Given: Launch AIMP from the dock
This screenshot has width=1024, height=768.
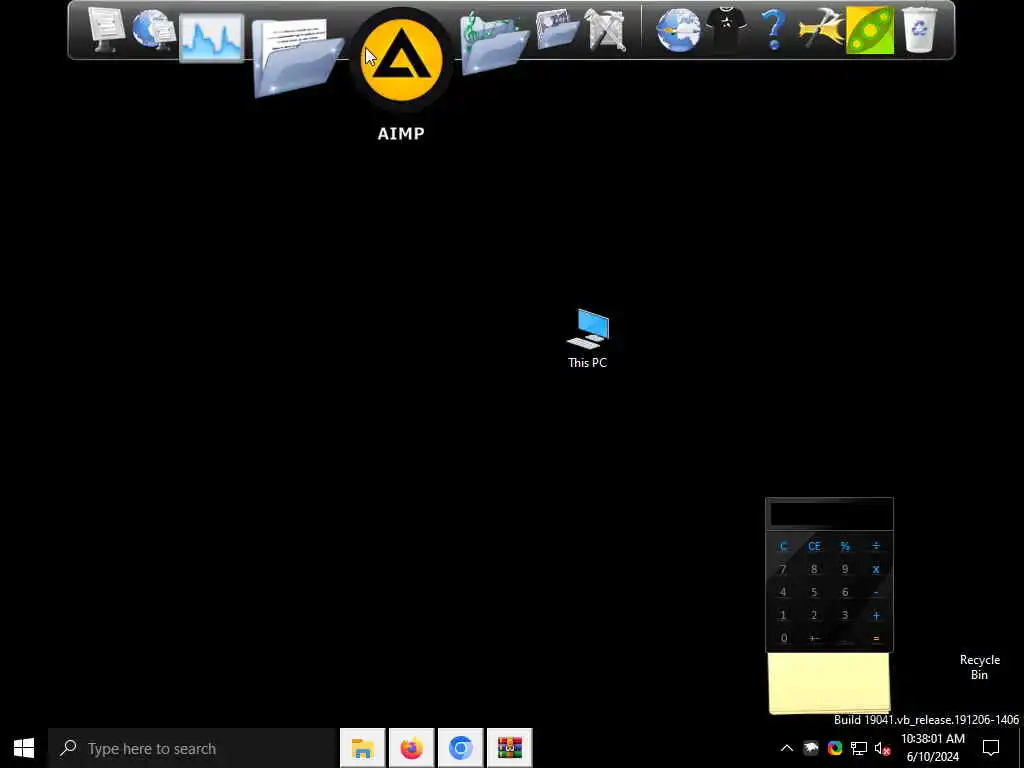Looking at the screenshot, I should pos(401,60).
